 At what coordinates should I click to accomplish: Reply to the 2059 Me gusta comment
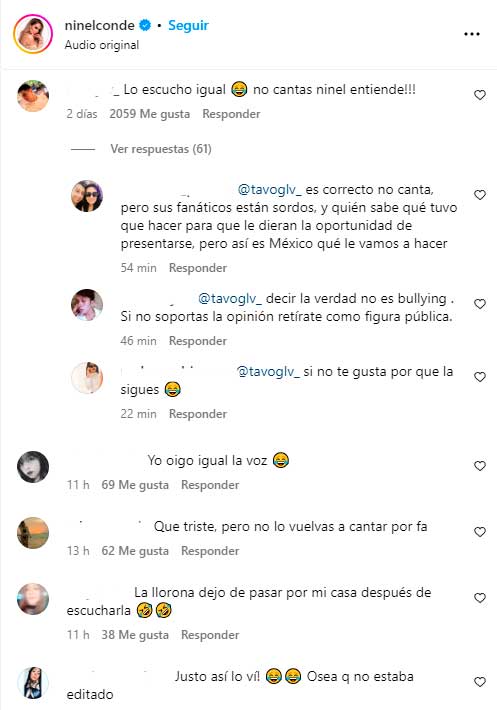[231, 114]
